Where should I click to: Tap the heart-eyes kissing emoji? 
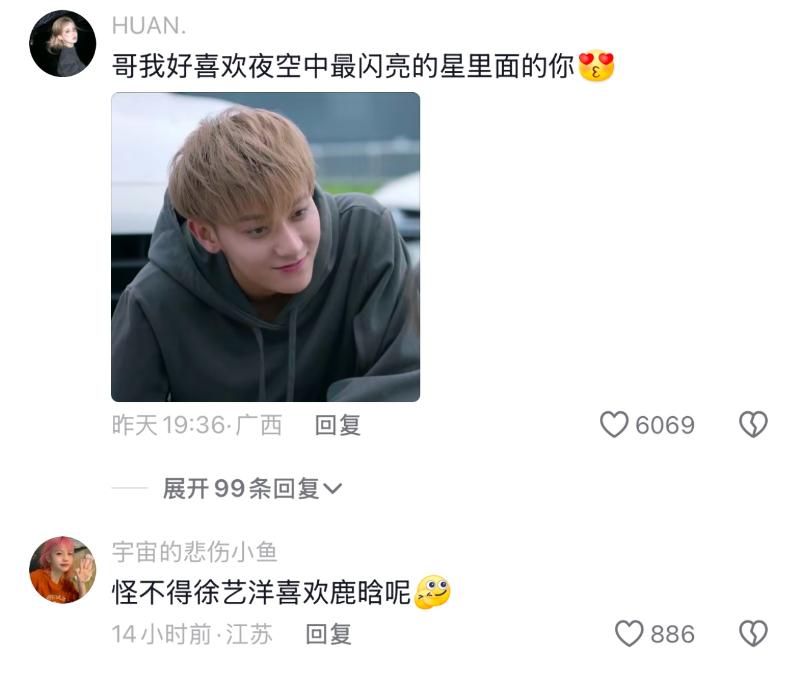point(596,66)
